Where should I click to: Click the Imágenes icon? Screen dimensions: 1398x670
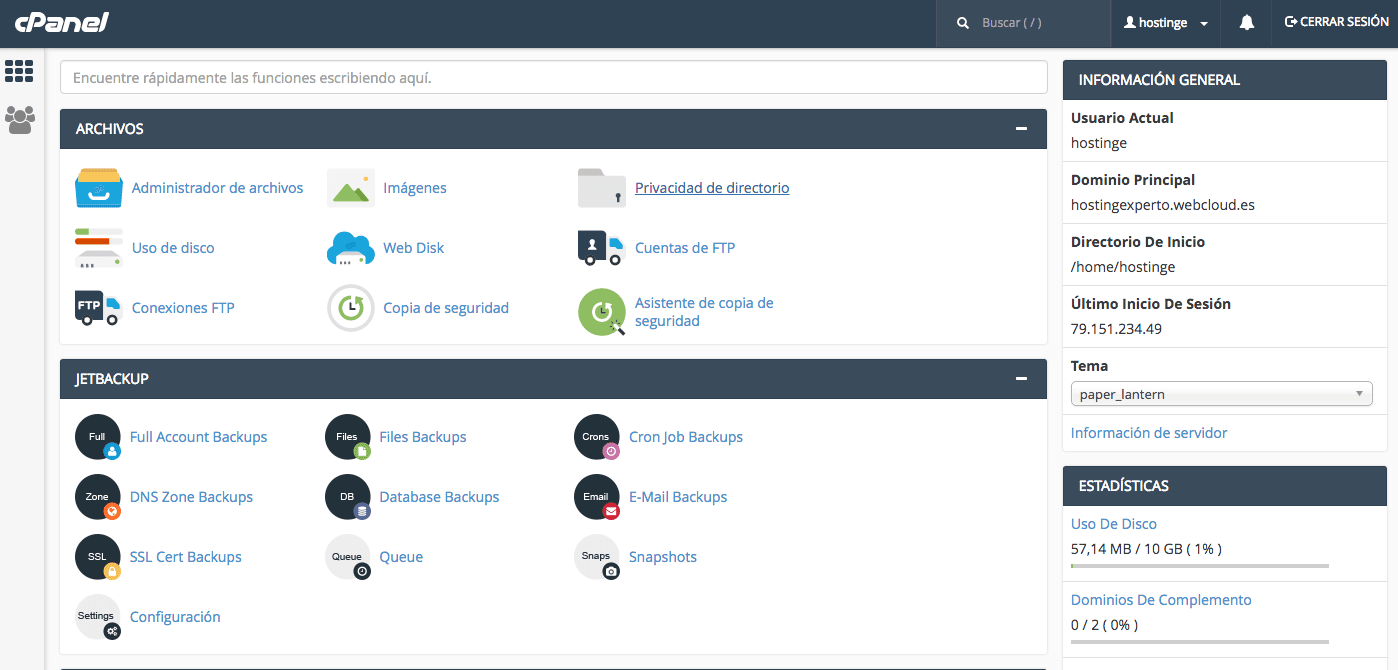pyautogui.click(x=351, y=188)
